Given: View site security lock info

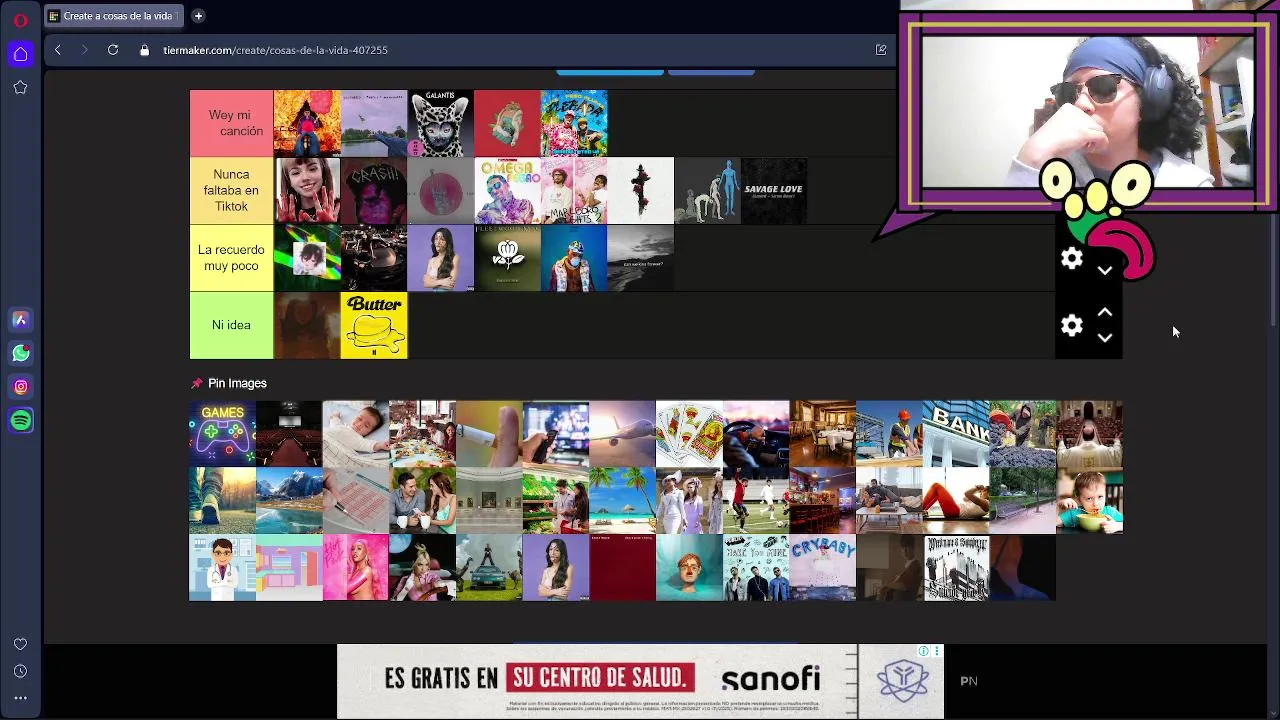Looking at the screenshot, I should coord(145,50).
